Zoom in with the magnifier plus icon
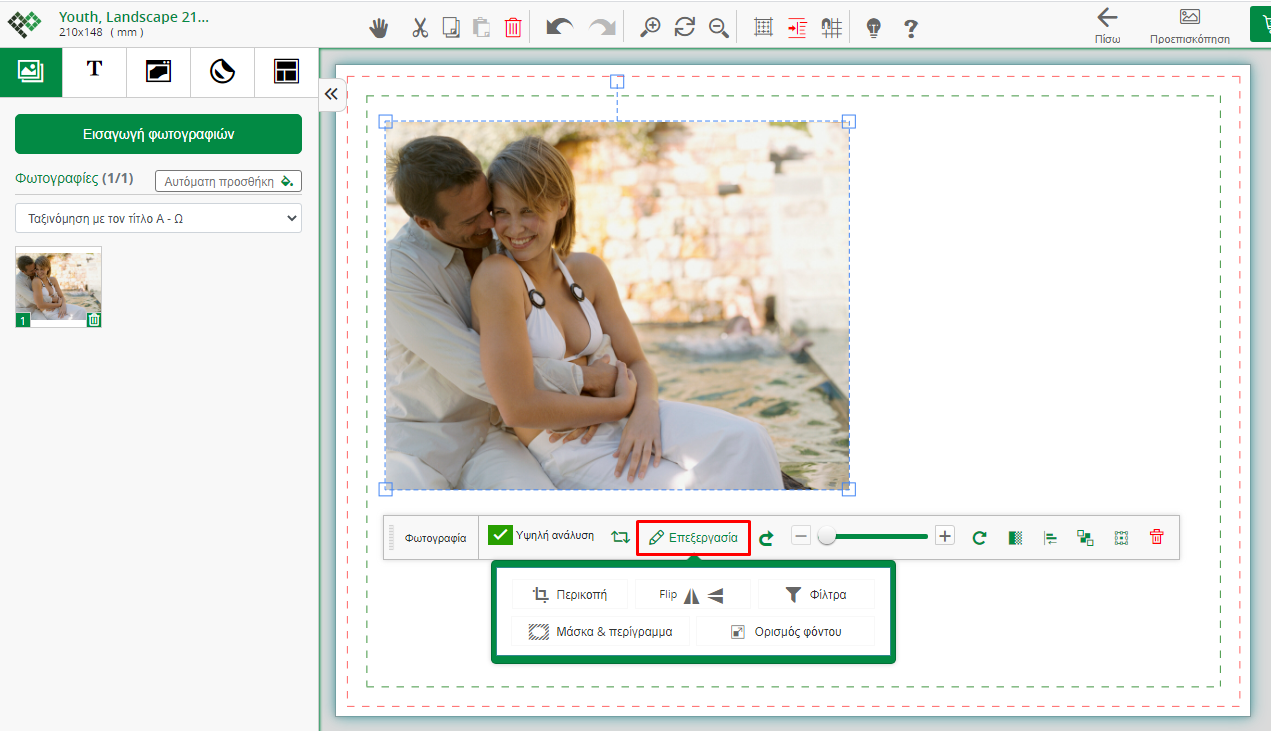 point(651,28)
